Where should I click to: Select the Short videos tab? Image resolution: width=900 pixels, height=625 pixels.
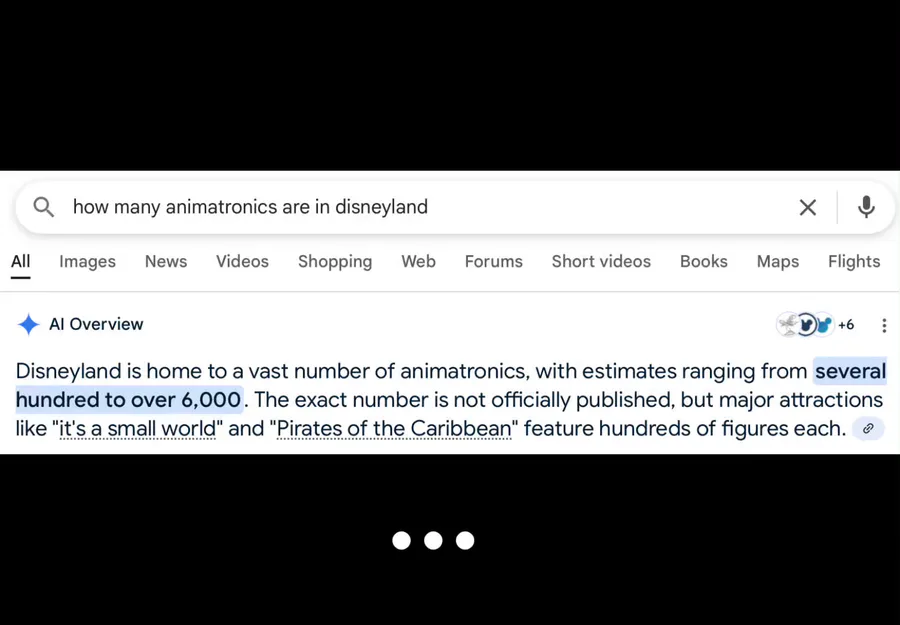pos(601,262)
